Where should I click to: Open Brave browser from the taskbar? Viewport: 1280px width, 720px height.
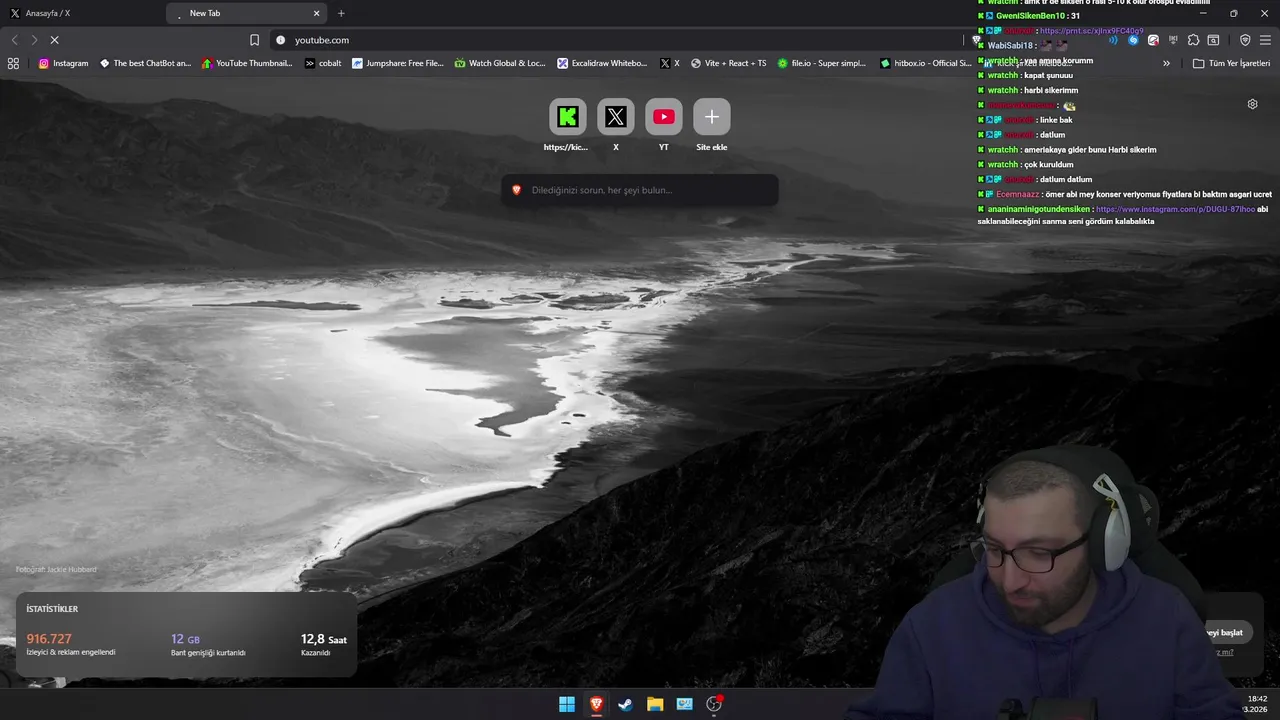(596, 704)
